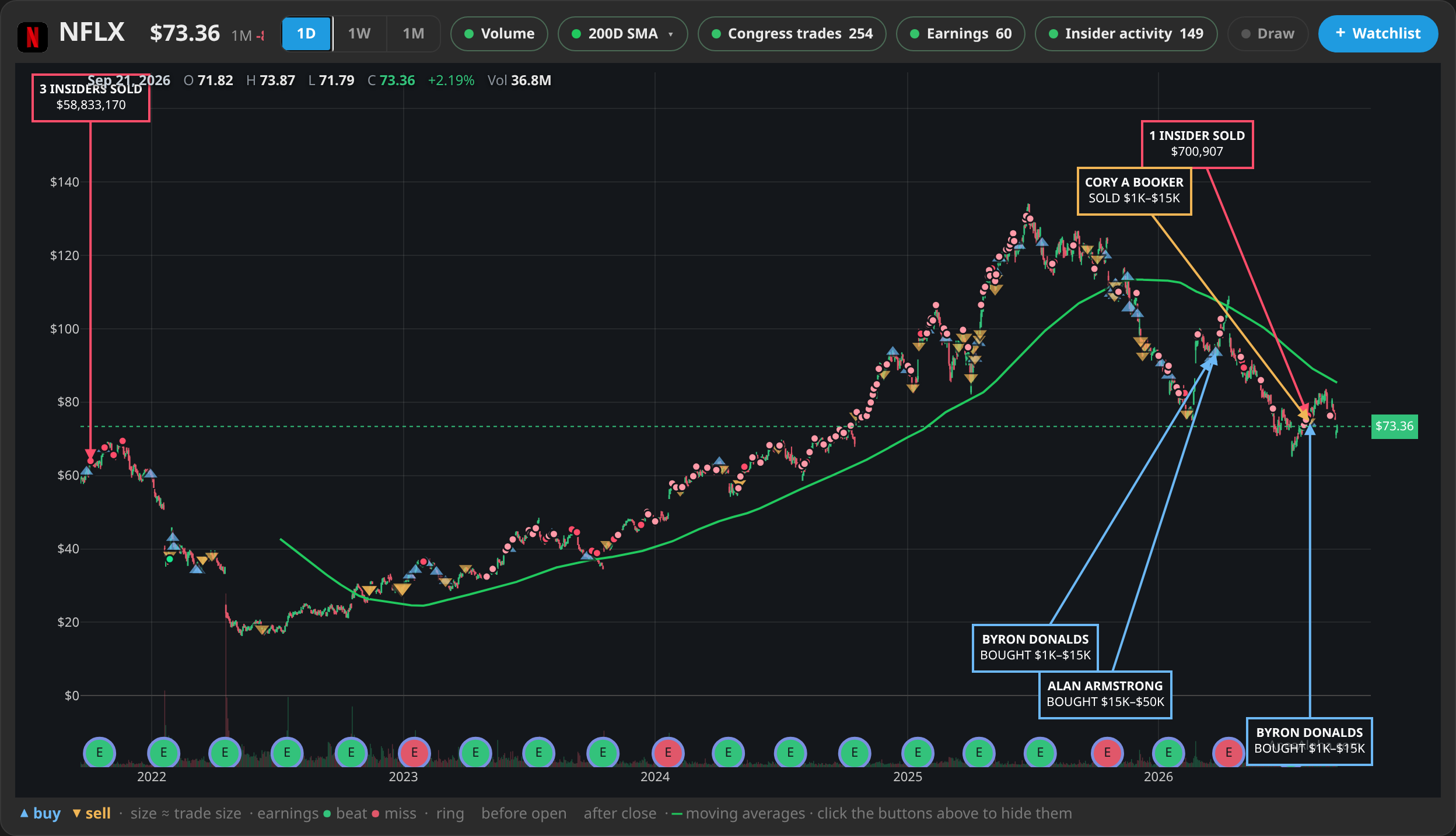Click the green $73.36 price tag on axis

[1394, 426]
